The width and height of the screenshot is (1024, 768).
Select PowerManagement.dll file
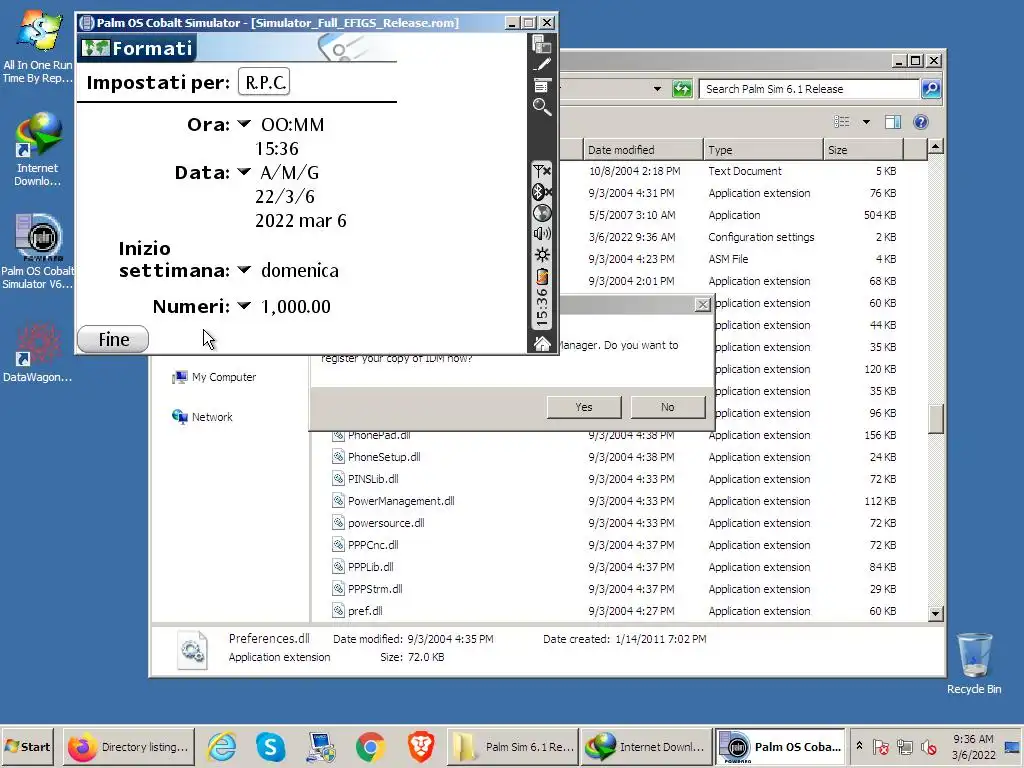(393, 501)
